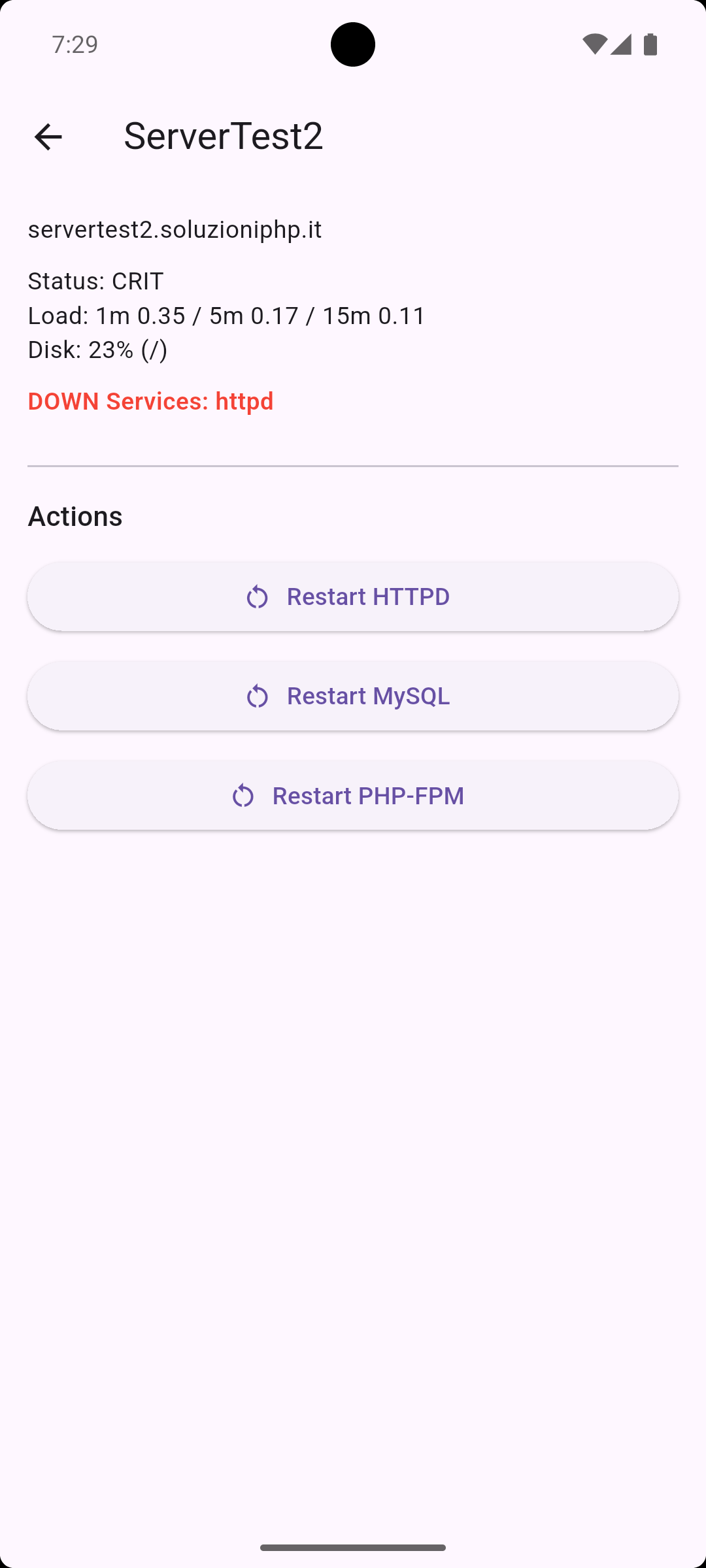
Task: Click the restart icon beside Restart HTTPD
Action: pyautogui.click(x=257, y=597)
